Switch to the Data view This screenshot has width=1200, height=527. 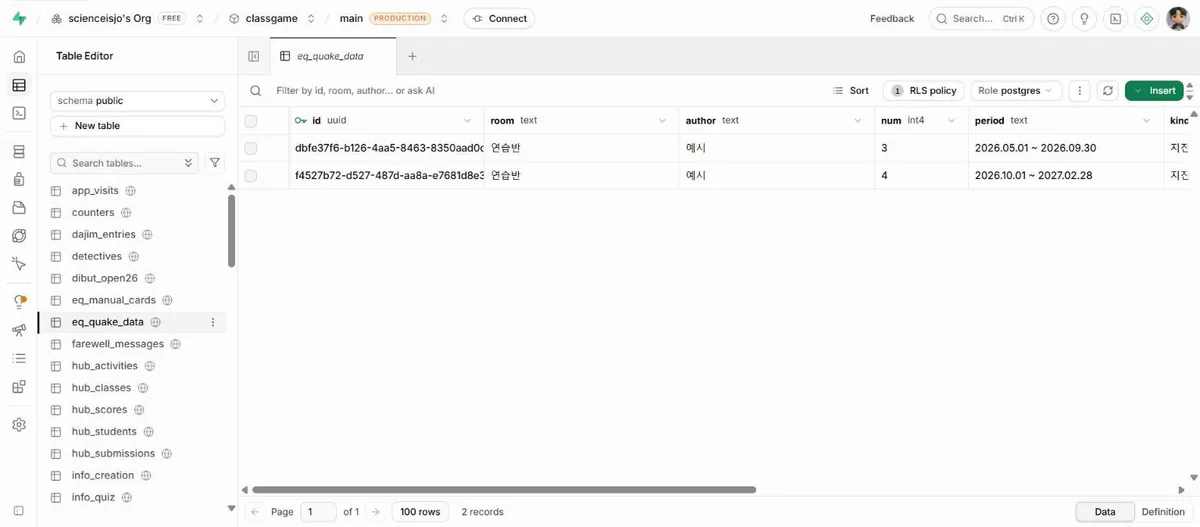coord(1105,511)
